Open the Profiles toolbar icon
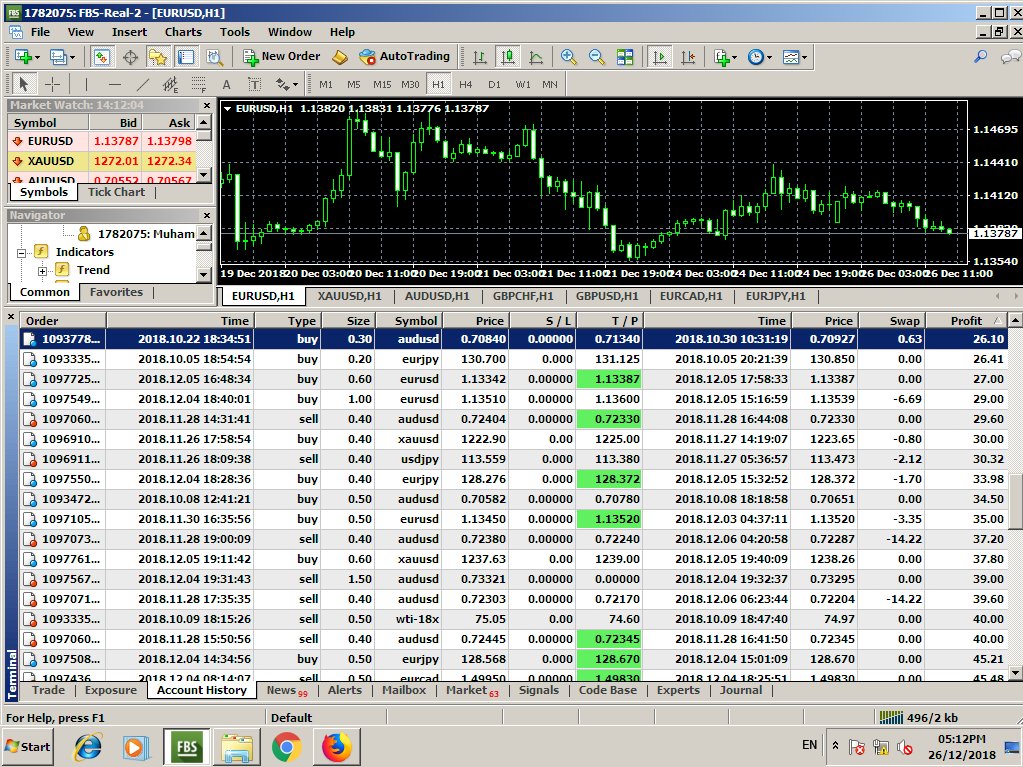The width and height of the screenshot is (1023, 767). pyautogui.click(x=61, y=57)
